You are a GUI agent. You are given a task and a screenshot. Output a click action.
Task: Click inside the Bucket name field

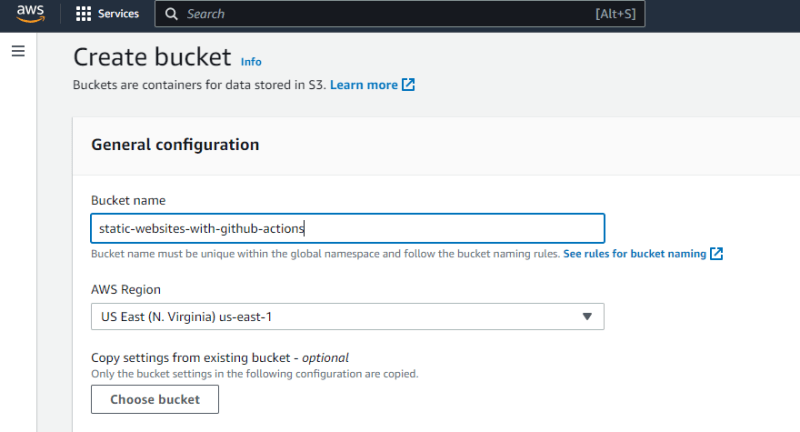pos(348,228)
